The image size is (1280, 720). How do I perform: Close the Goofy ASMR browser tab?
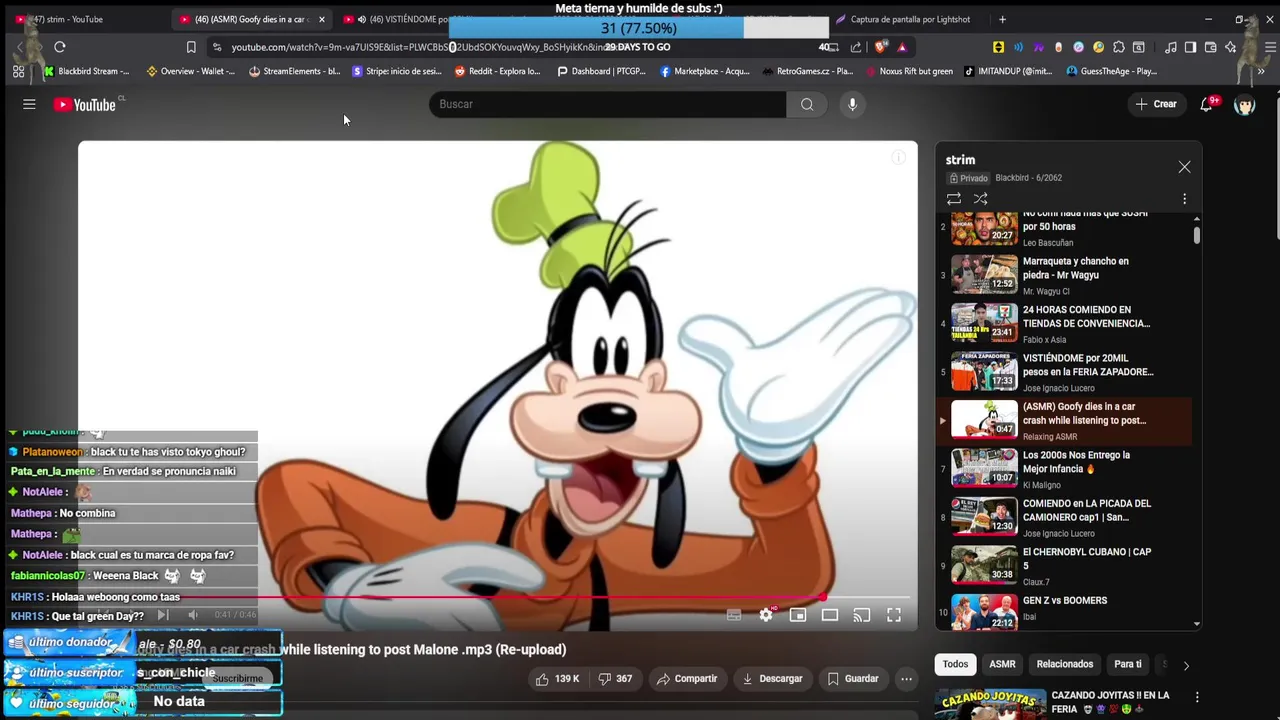[x=321, y=19]
